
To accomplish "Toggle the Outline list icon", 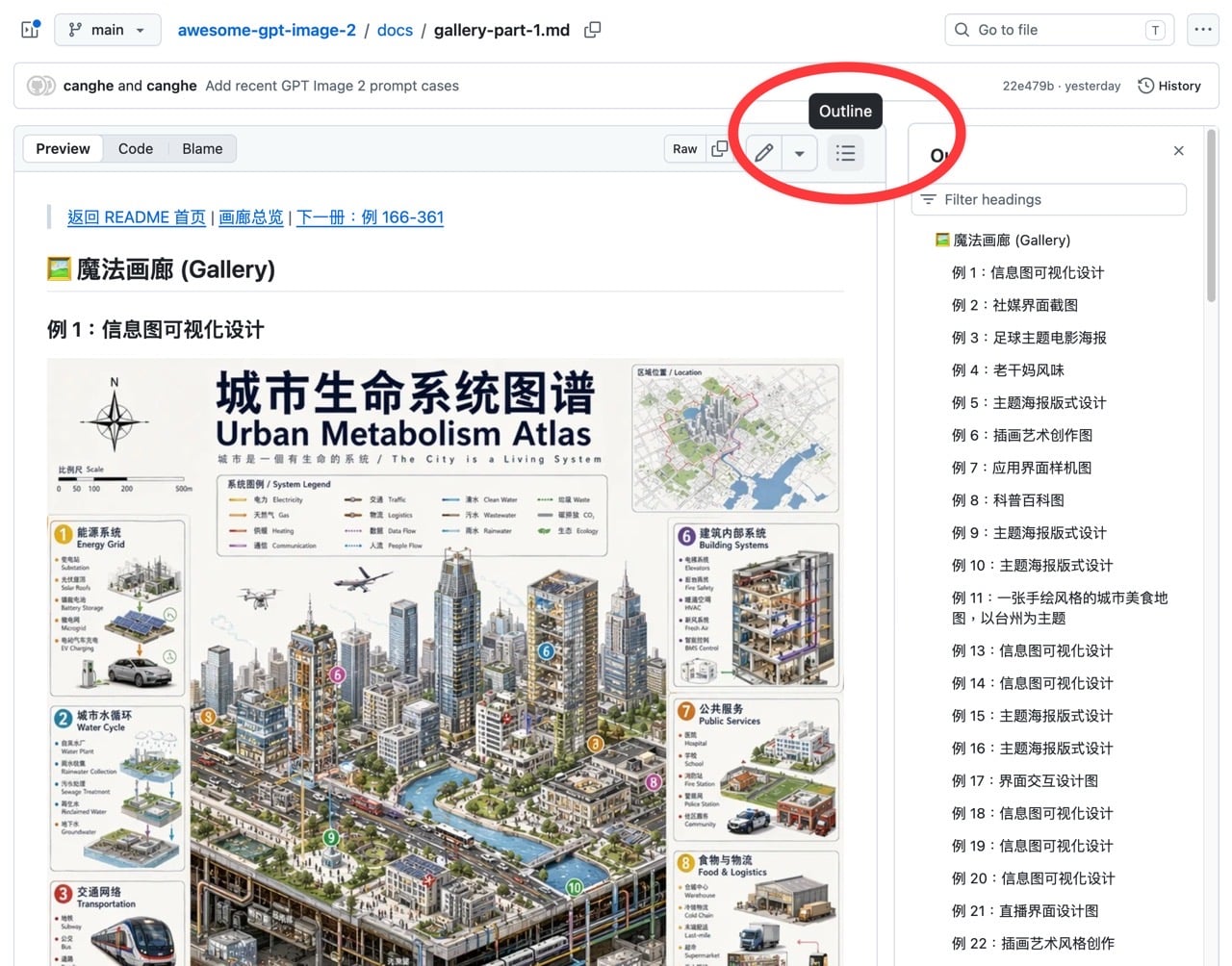I will coord(845,153).
